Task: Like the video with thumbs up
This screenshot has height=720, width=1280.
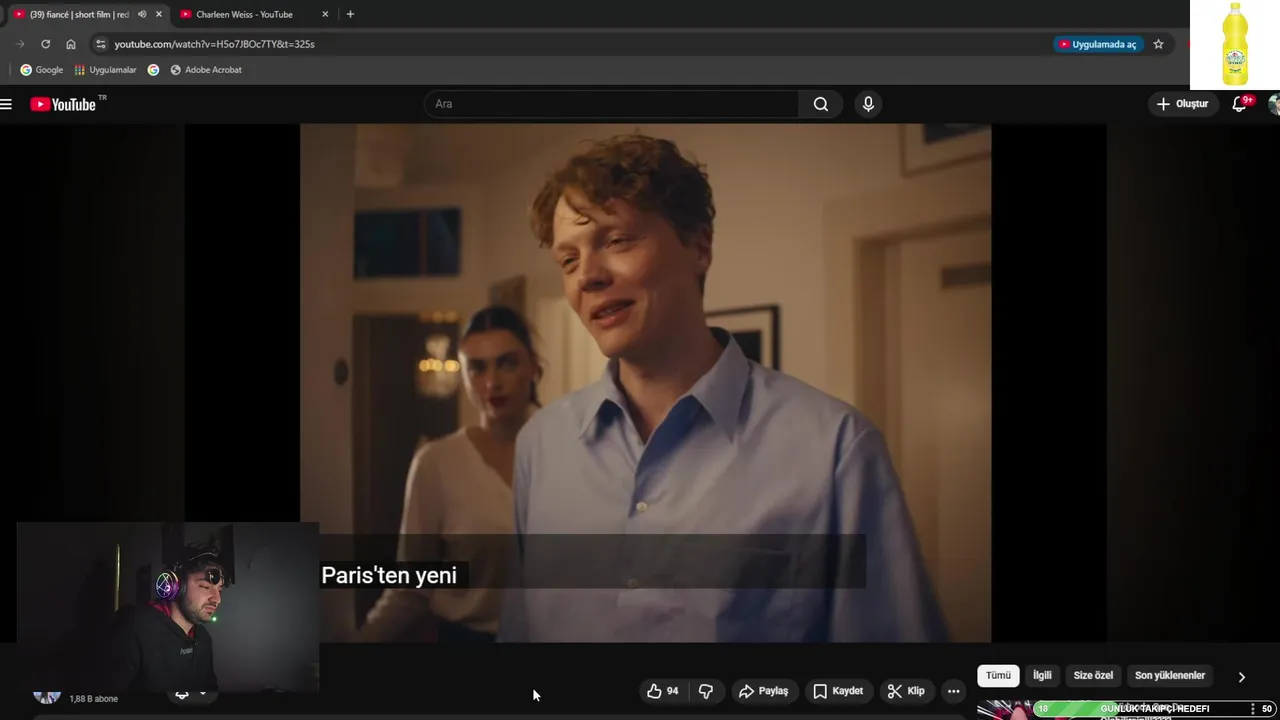Action: (663, 691)
